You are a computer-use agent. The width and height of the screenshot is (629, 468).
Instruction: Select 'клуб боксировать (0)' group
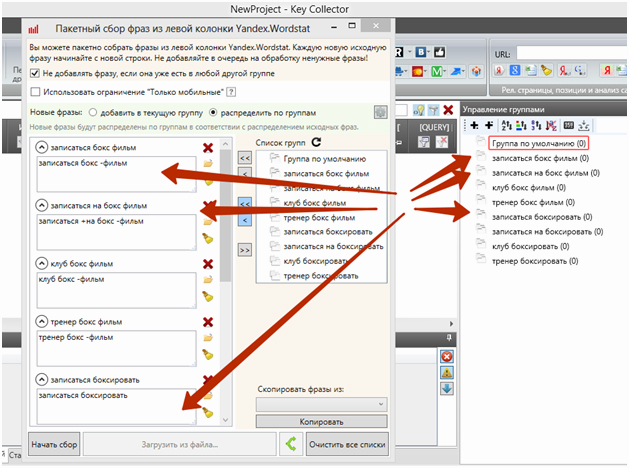(x=530, y=246)
